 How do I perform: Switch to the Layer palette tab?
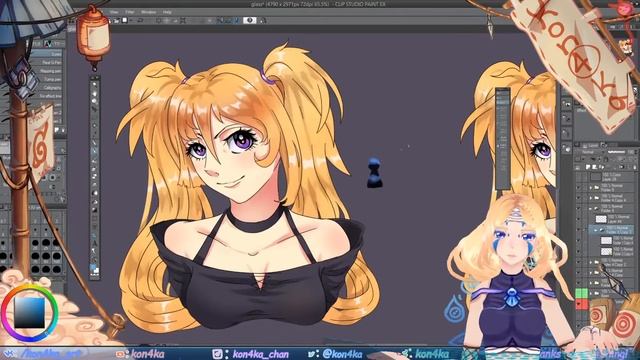591,146
